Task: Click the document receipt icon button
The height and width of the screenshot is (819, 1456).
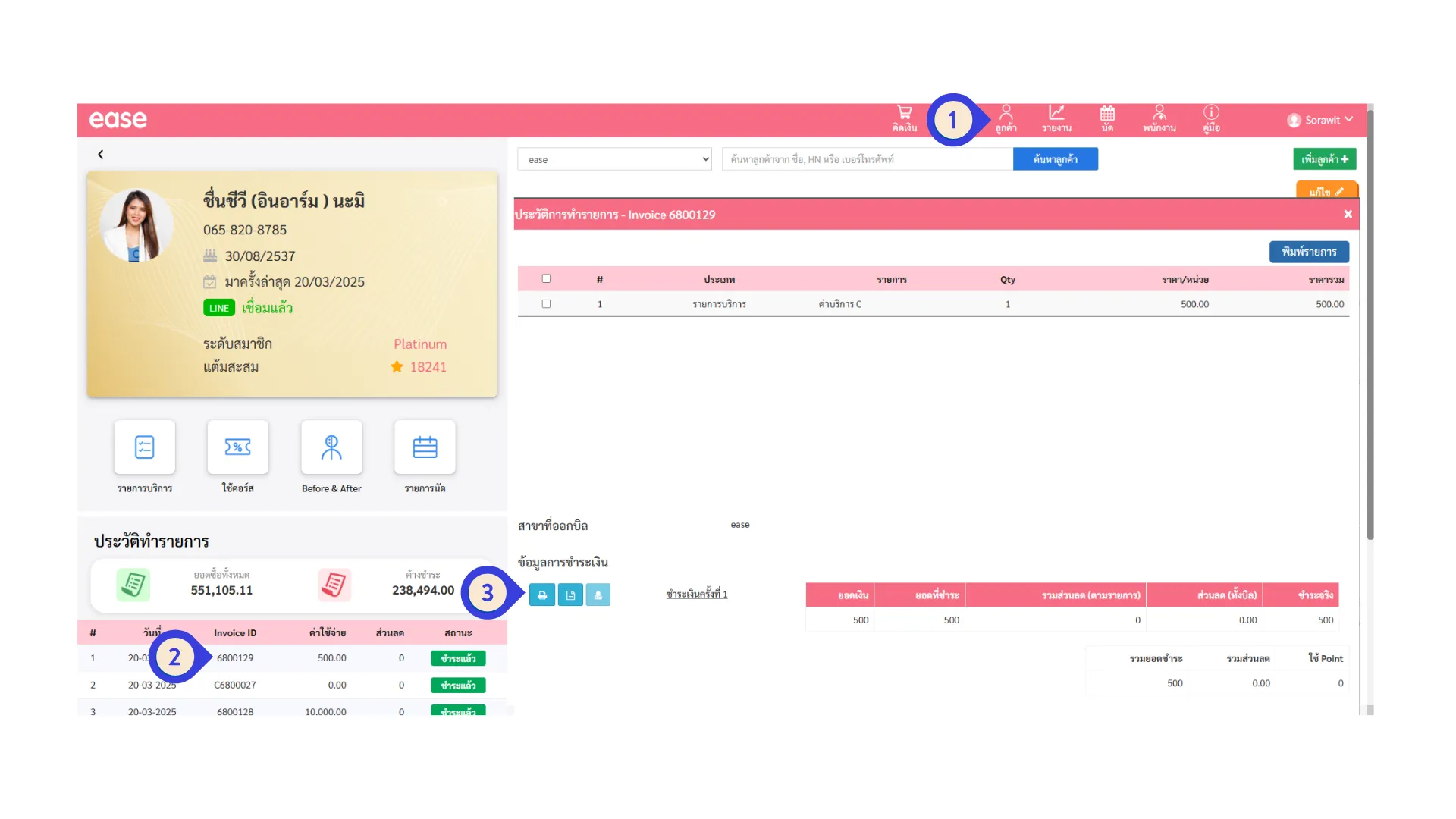Action: tap(570, 595)
